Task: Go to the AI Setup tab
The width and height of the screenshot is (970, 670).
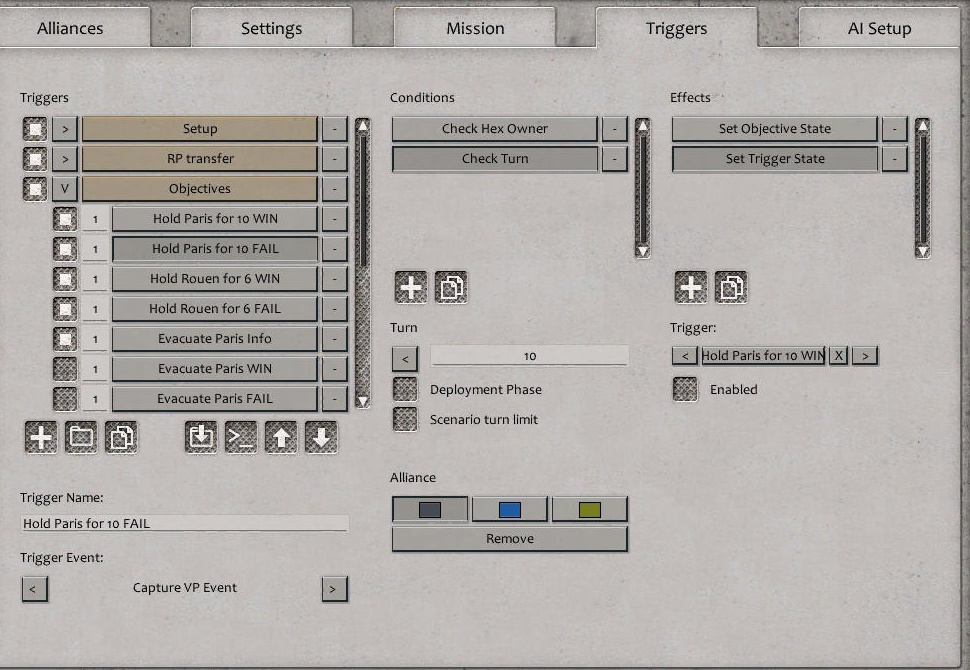Action: click(879, 28)
